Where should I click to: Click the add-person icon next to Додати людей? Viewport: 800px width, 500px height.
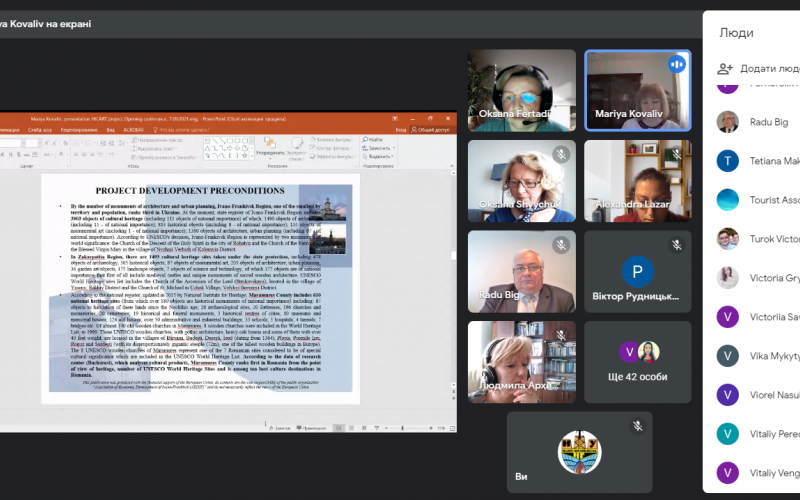tap(725, 68)
